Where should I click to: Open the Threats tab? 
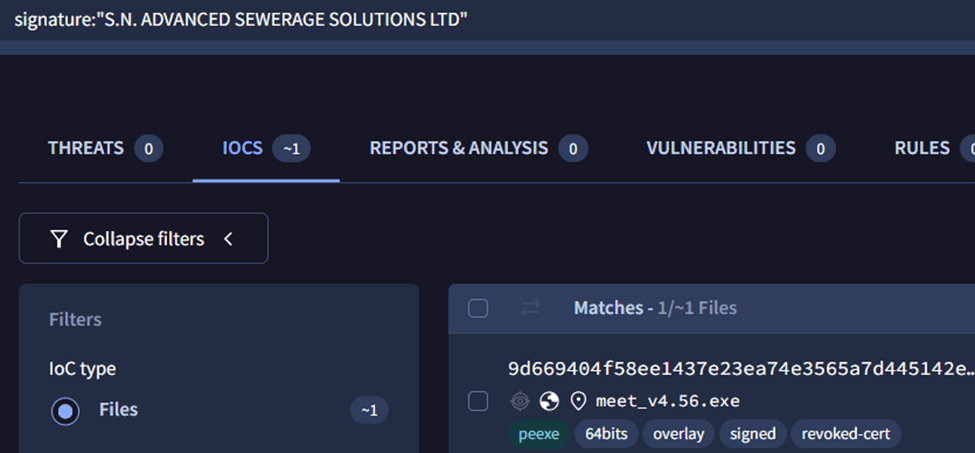pyautogui.click(x=86, y=148)
